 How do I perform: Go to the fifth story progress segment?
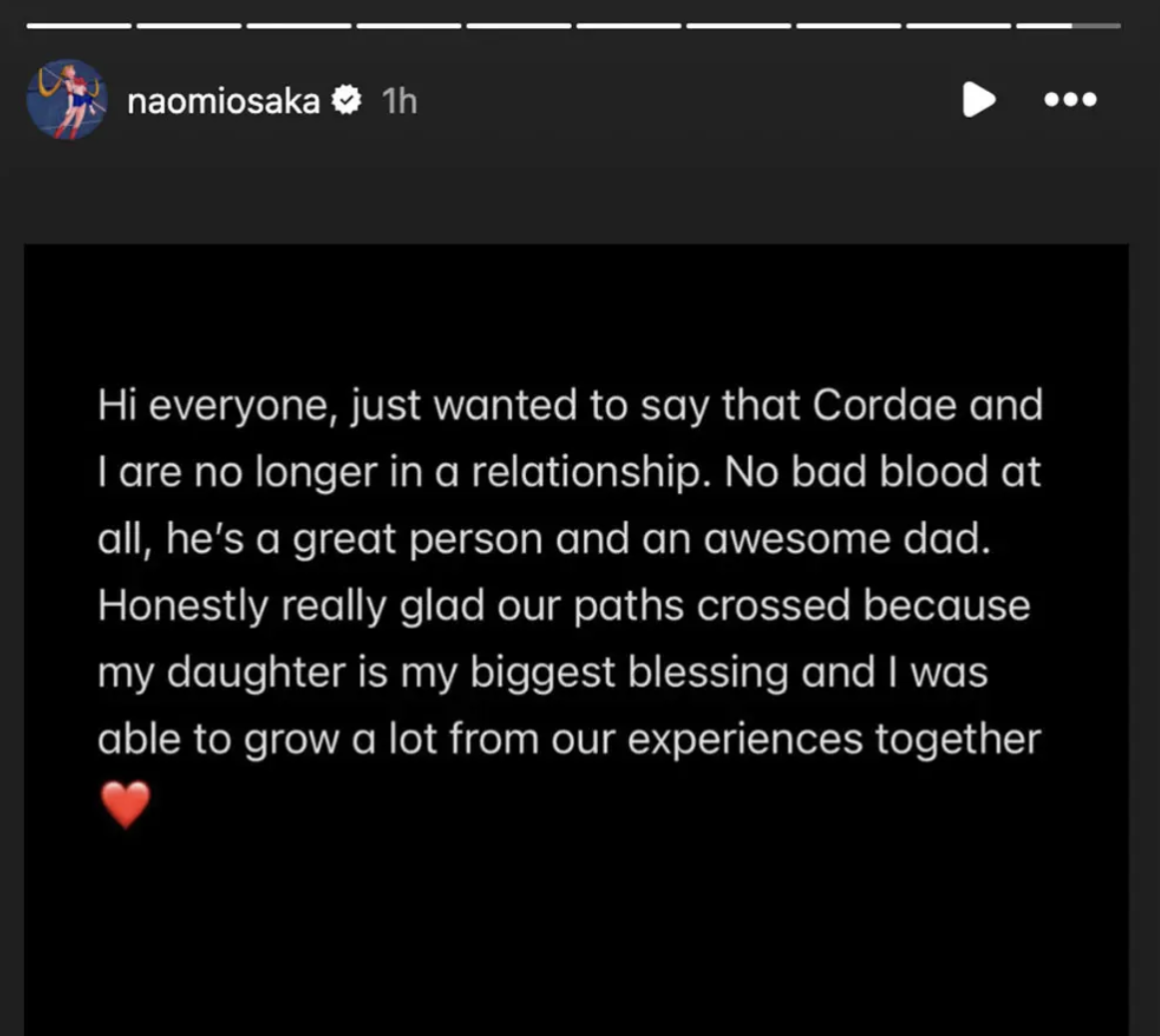click(518, 25)
